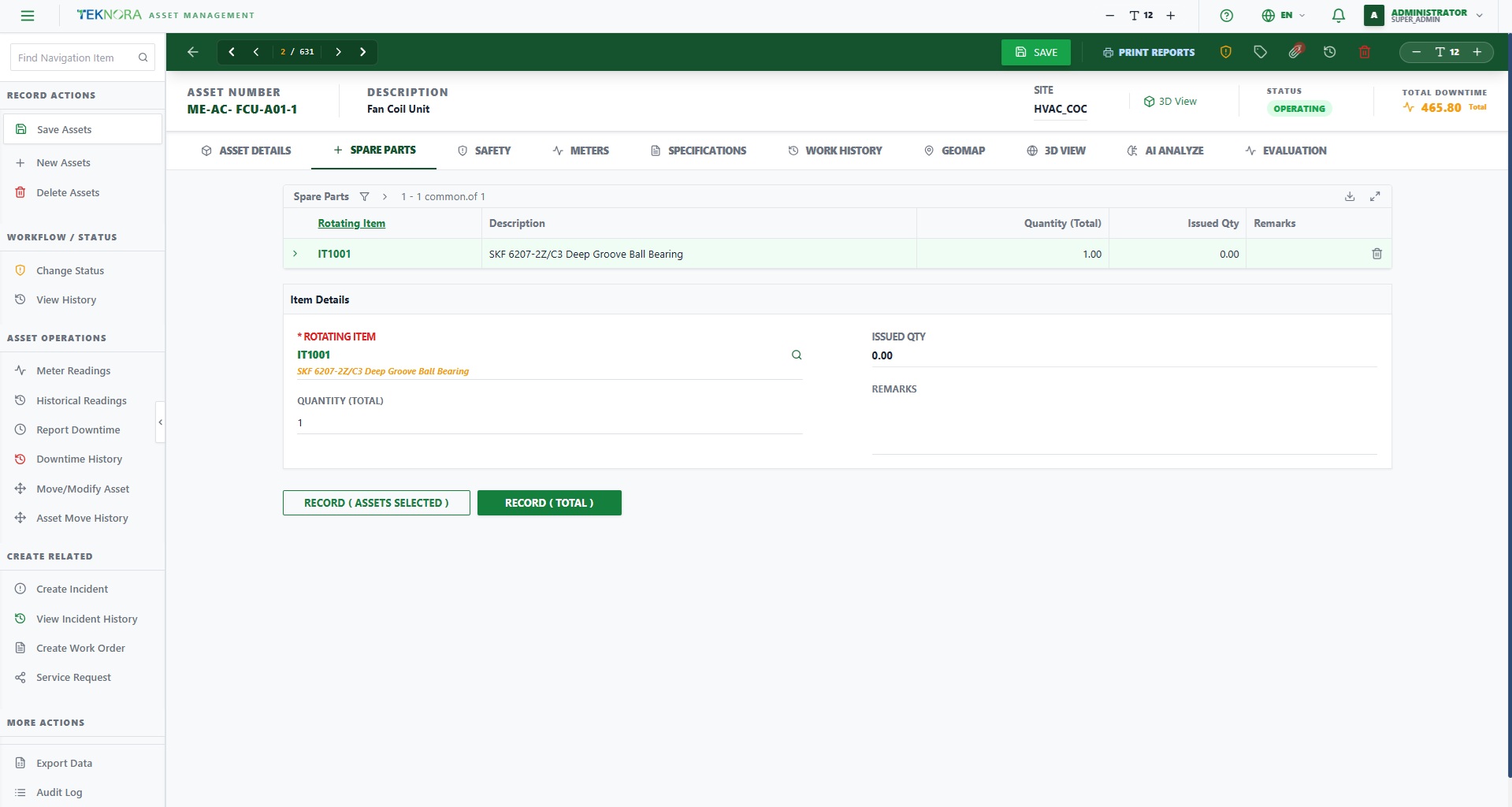Click the Find Navigation Item search field
Image resolution: width=1512 pixels, height=807 pixels.
click(82, 58)
